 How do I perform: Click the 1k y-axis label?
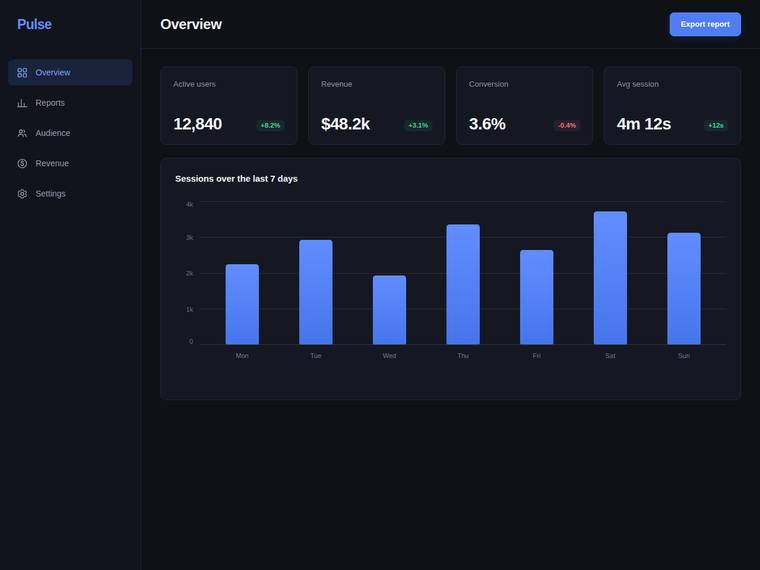click(x=190, y=309)
